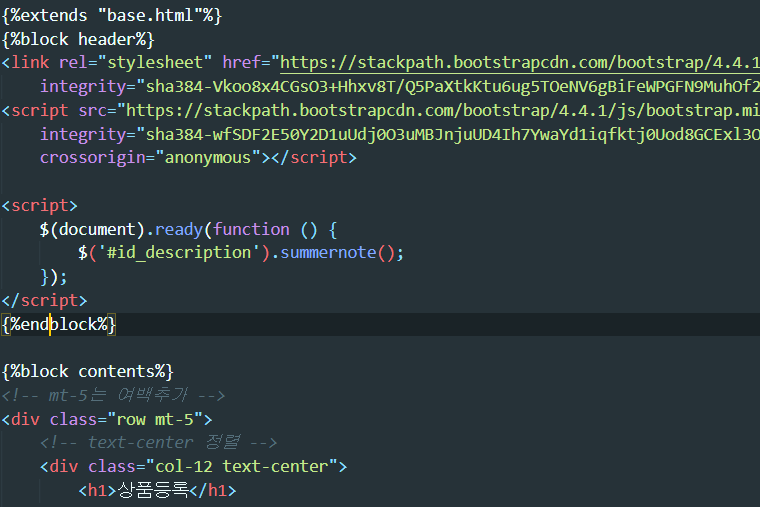Click the {%block contents%} tag
760x507 pixels.
tap(88, 372)
